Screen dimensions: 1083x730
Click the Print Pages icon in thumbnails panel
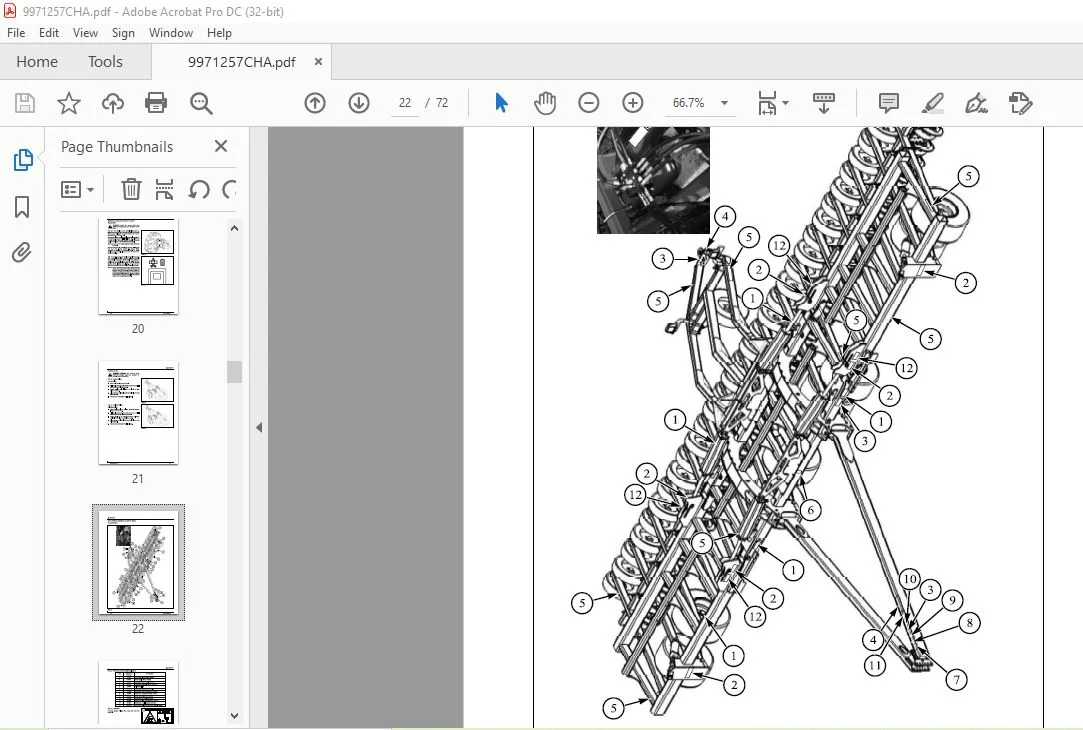click(164, 189)
